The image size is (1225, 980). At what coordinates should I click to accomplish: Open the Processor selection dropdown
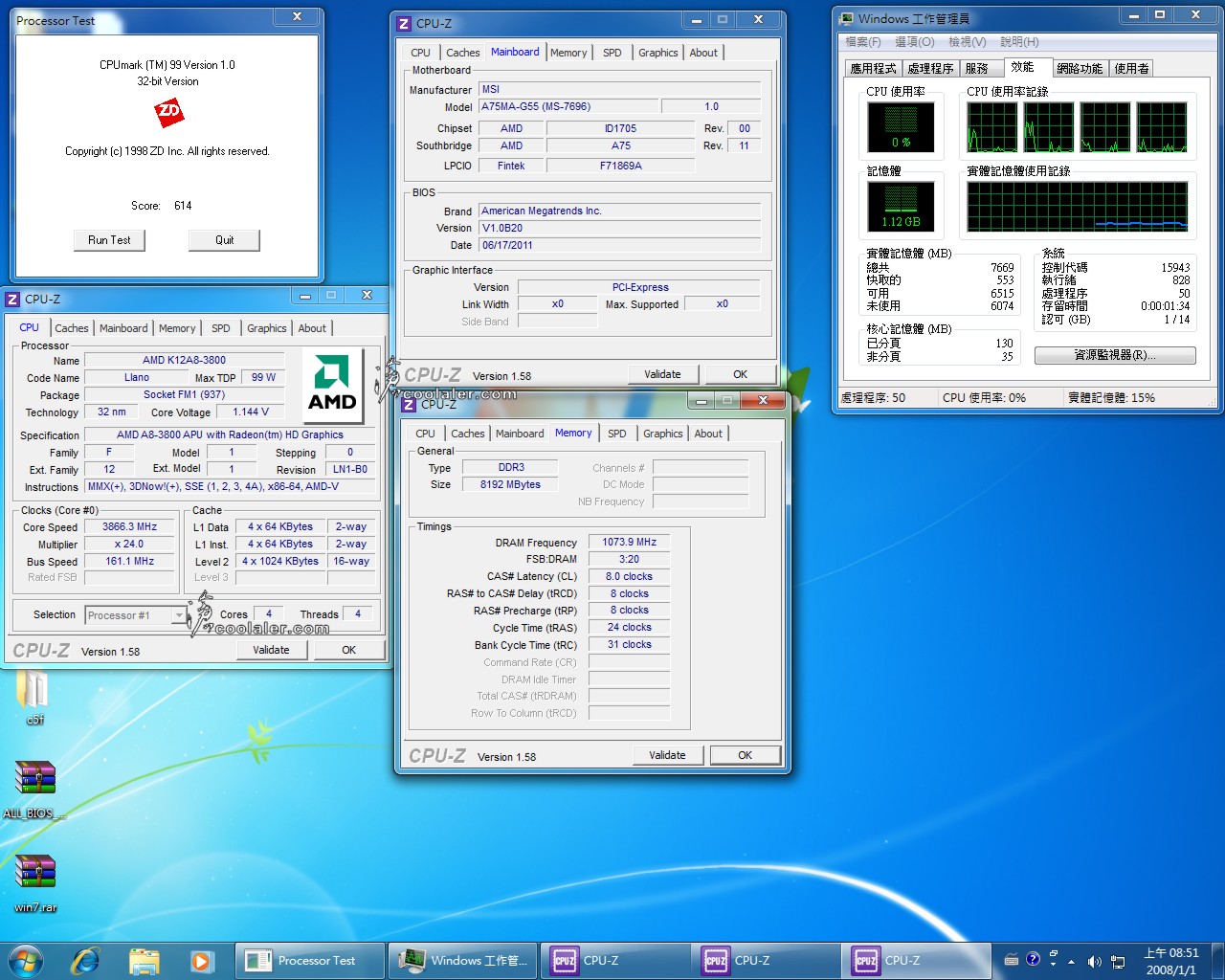tap(178, 615)
